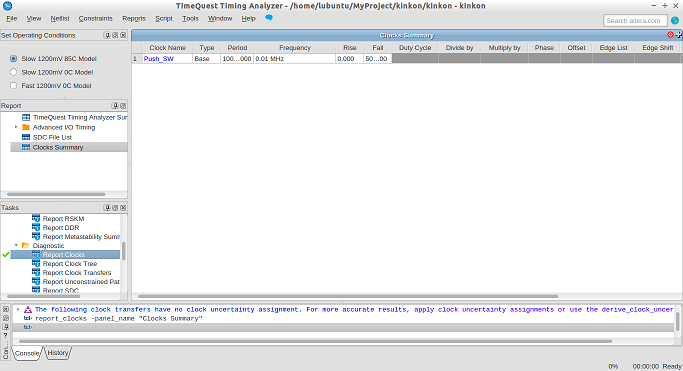Click the Clock Name column header

point(167,48)
